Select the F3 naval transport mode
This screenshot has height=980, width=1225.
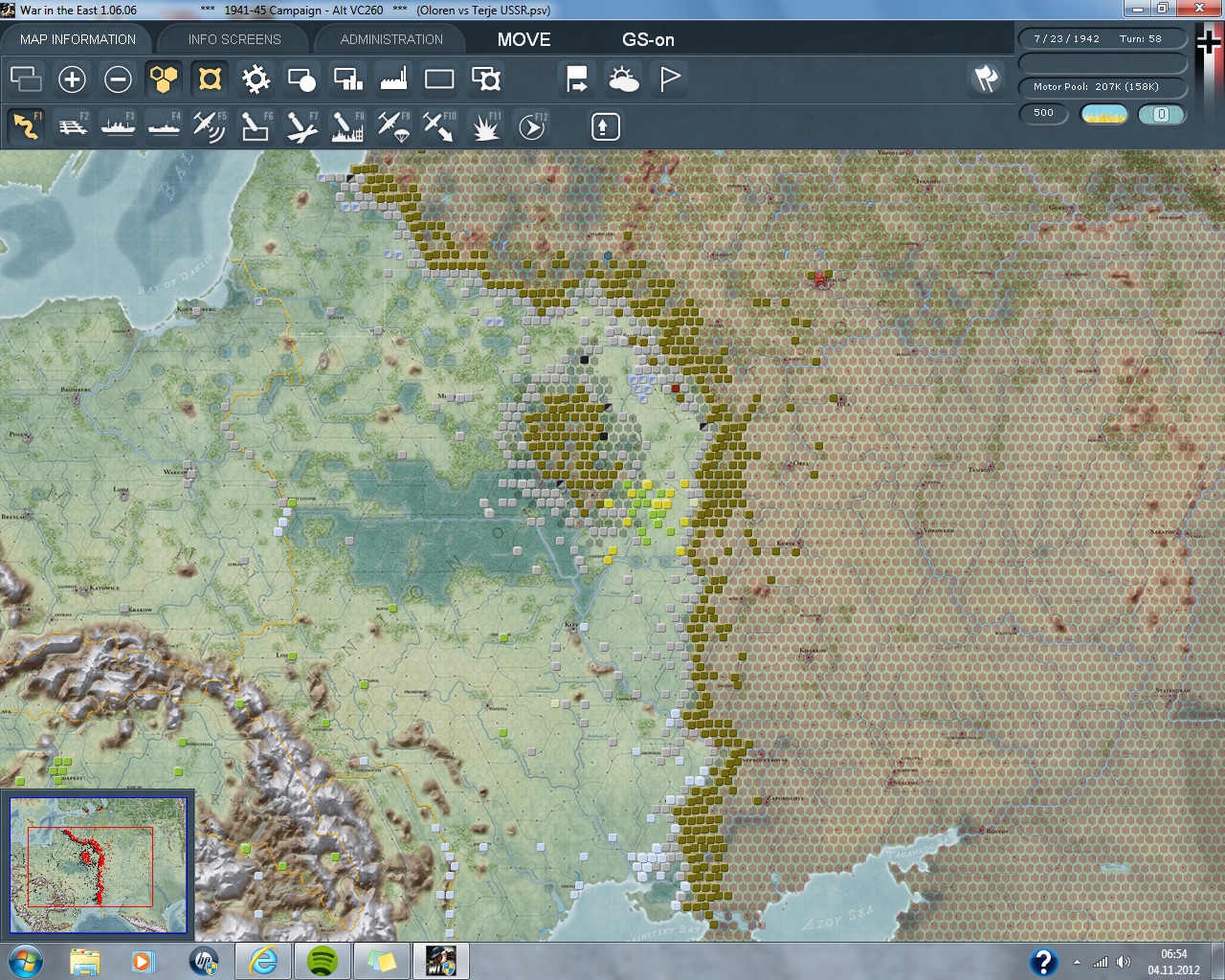[x=118, y=126]
